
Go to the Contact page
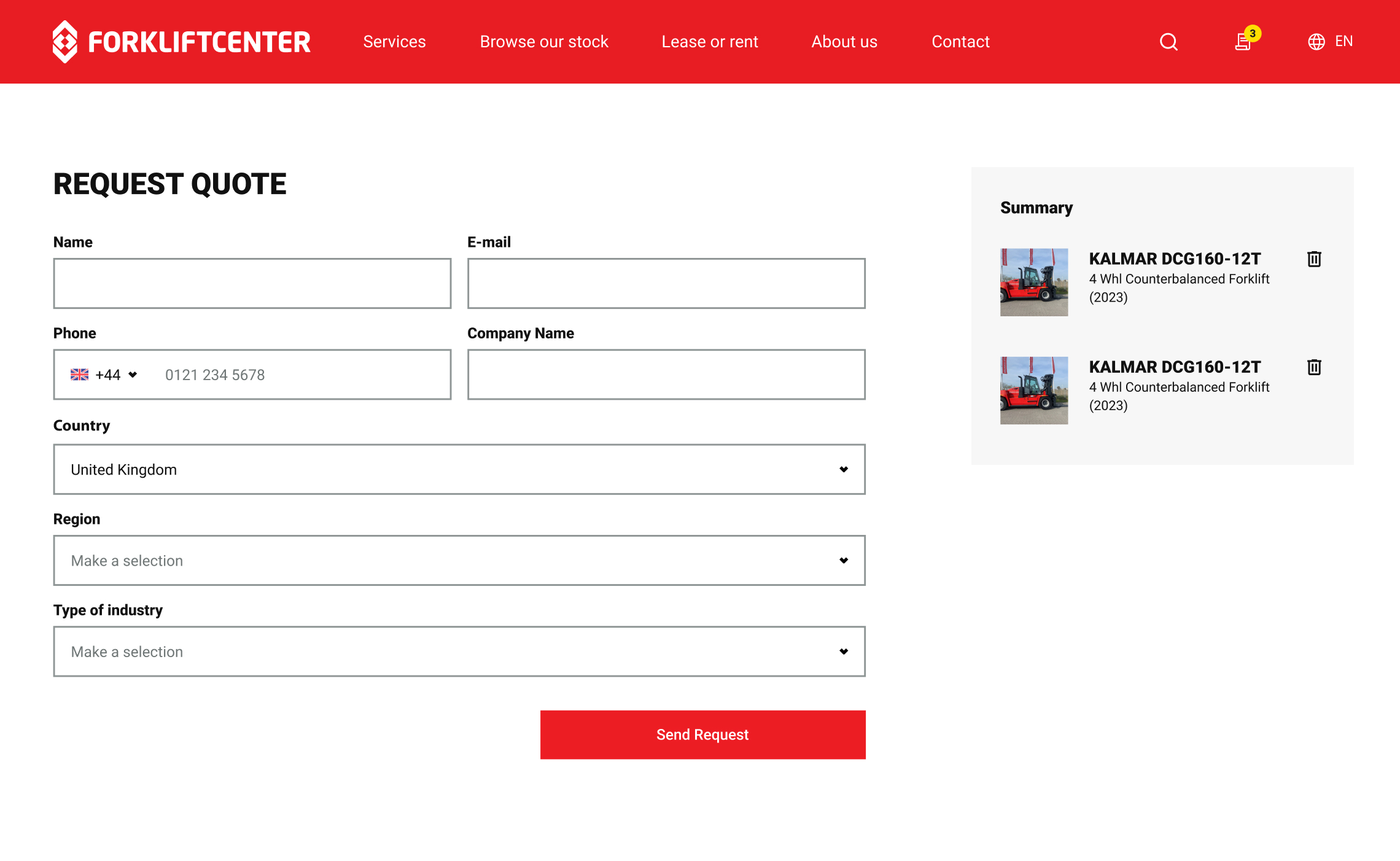[x=960, y=42]
